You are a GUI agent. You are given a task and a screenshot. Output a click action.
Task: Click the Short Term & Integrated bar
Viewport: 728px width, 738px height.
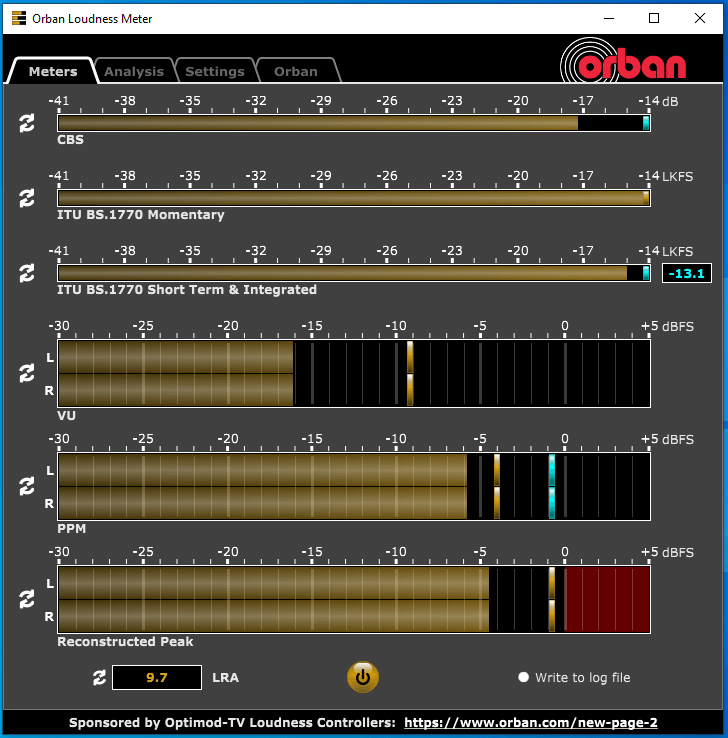coord(354,273)
